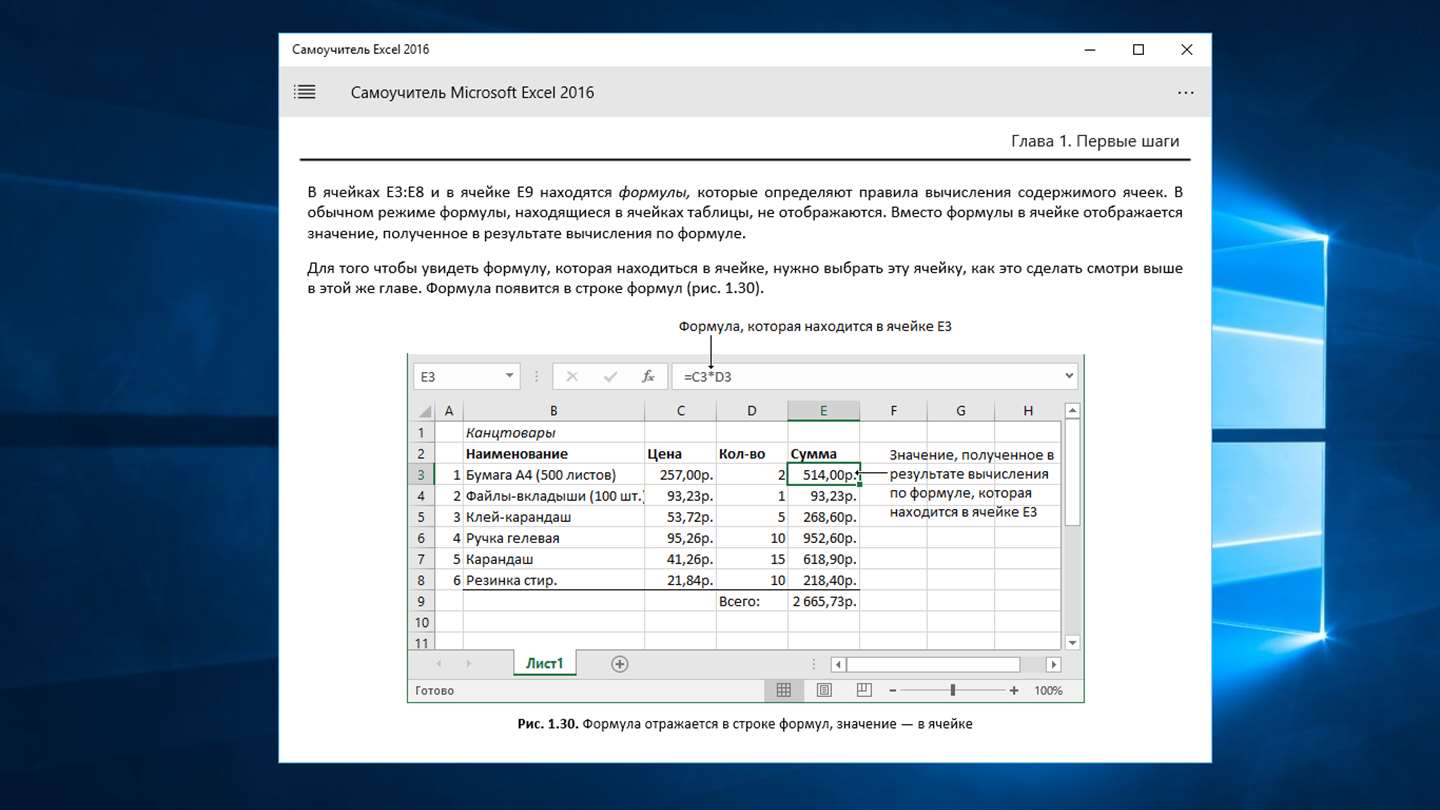Image resolution: width=1440 pixels, height=810 pixels.
Task: Click the Insert Function fx icon
Action: [648, 376]
